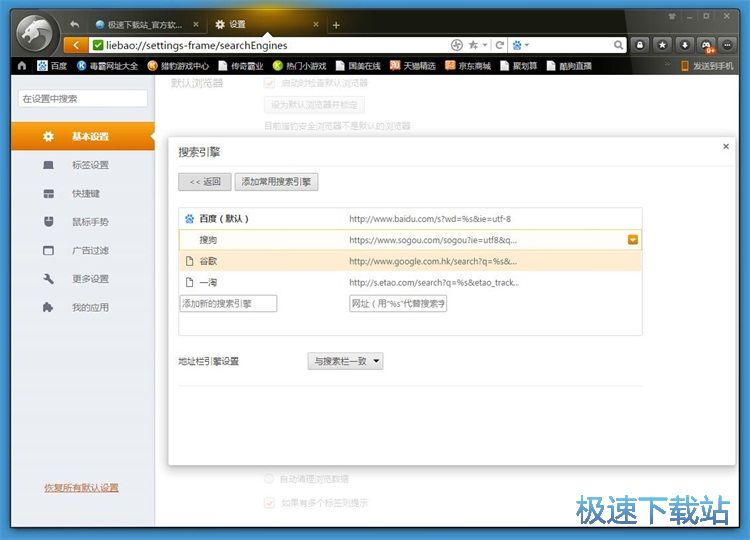Click the 添加新的搜索引擎 name field
Image resolution: width=750 pixels, height=540 pixels.
[x=228, y=303]
